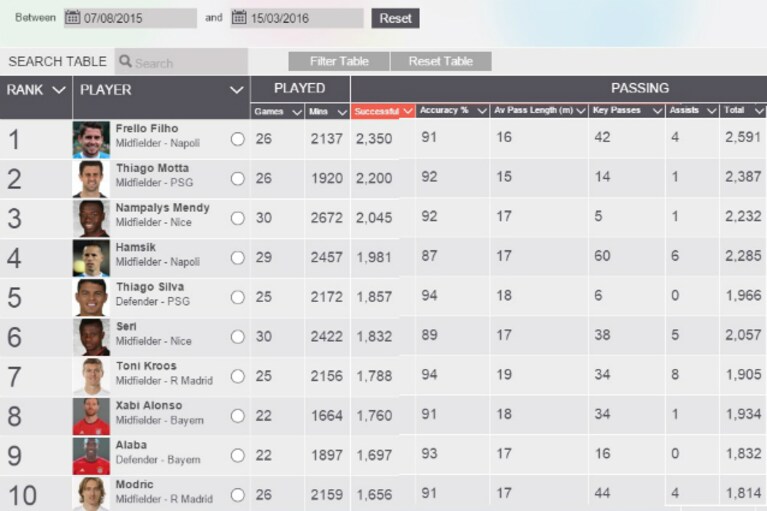
Task: Open the start date calendar icon
Action: (72, 18)
